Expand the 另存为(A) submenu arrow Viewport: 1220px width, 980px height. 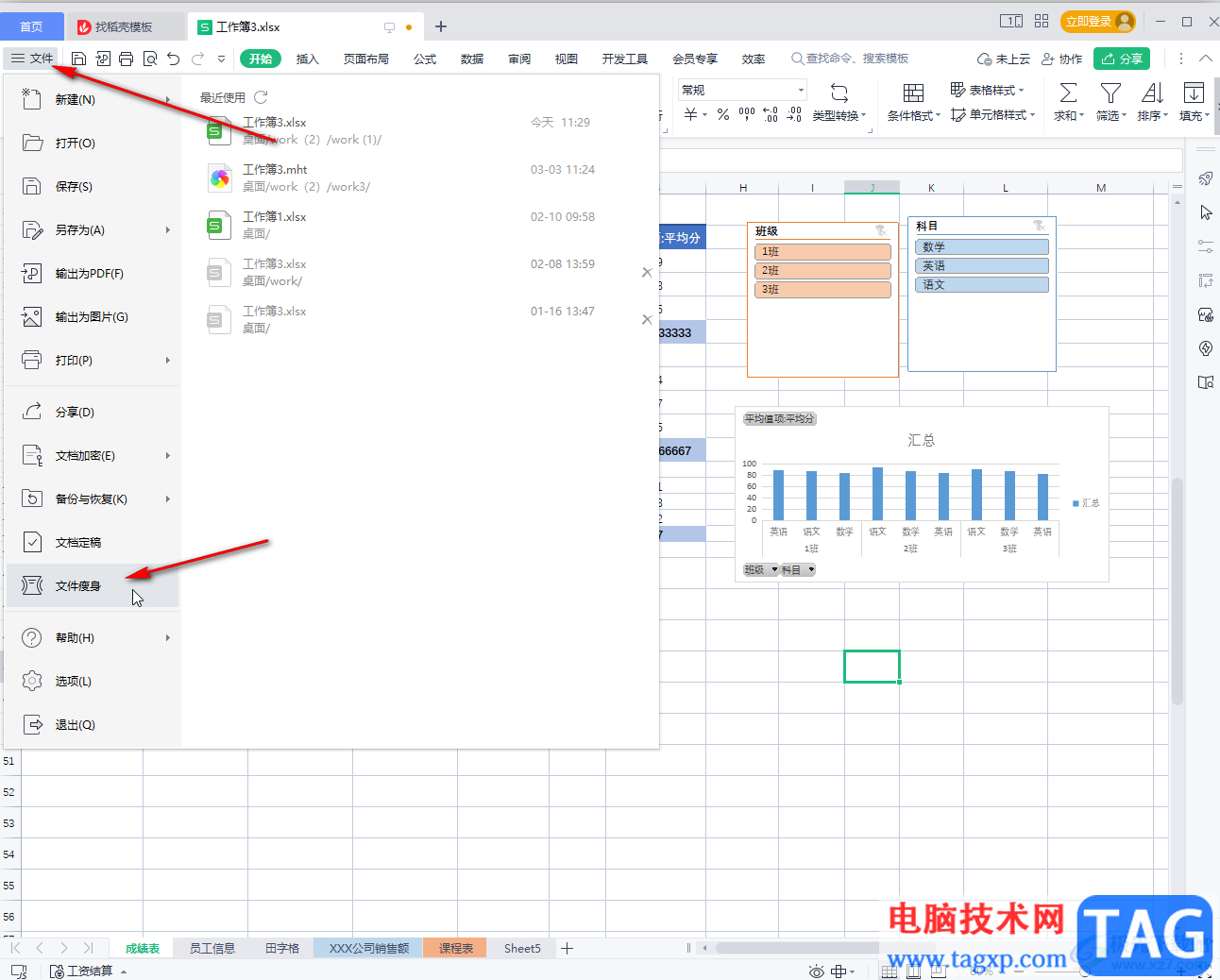tap(168, 229)
